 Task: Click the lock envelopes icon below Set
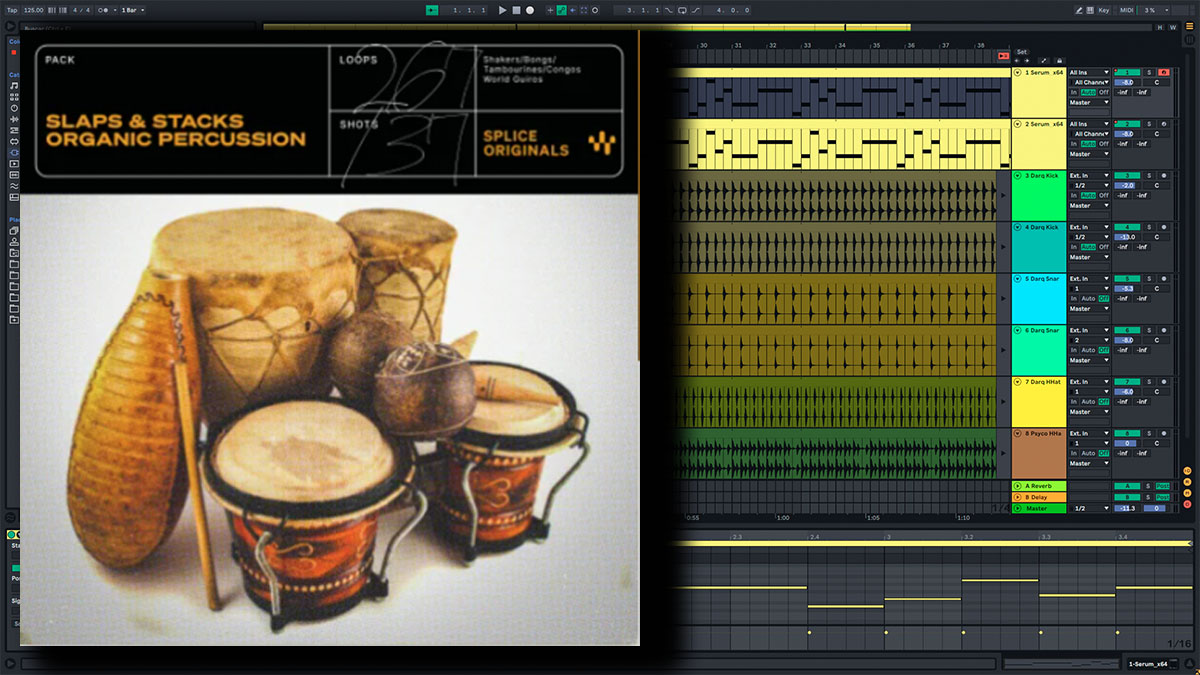coord(1059,61)
